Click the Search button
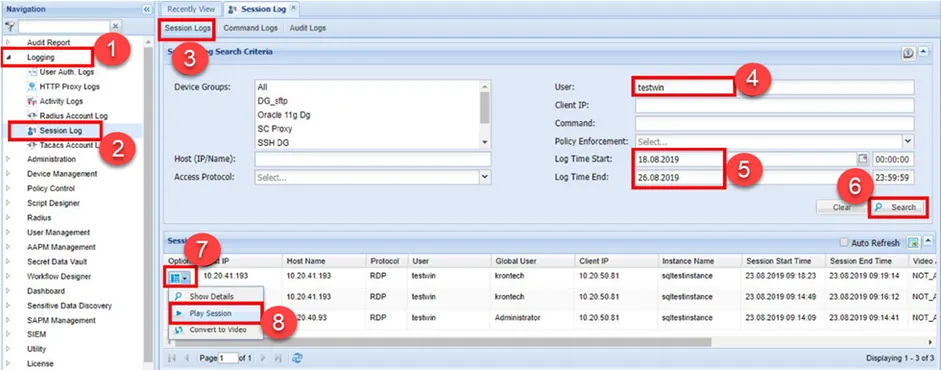This screenshot has height=370, width=941. [896, 207]
